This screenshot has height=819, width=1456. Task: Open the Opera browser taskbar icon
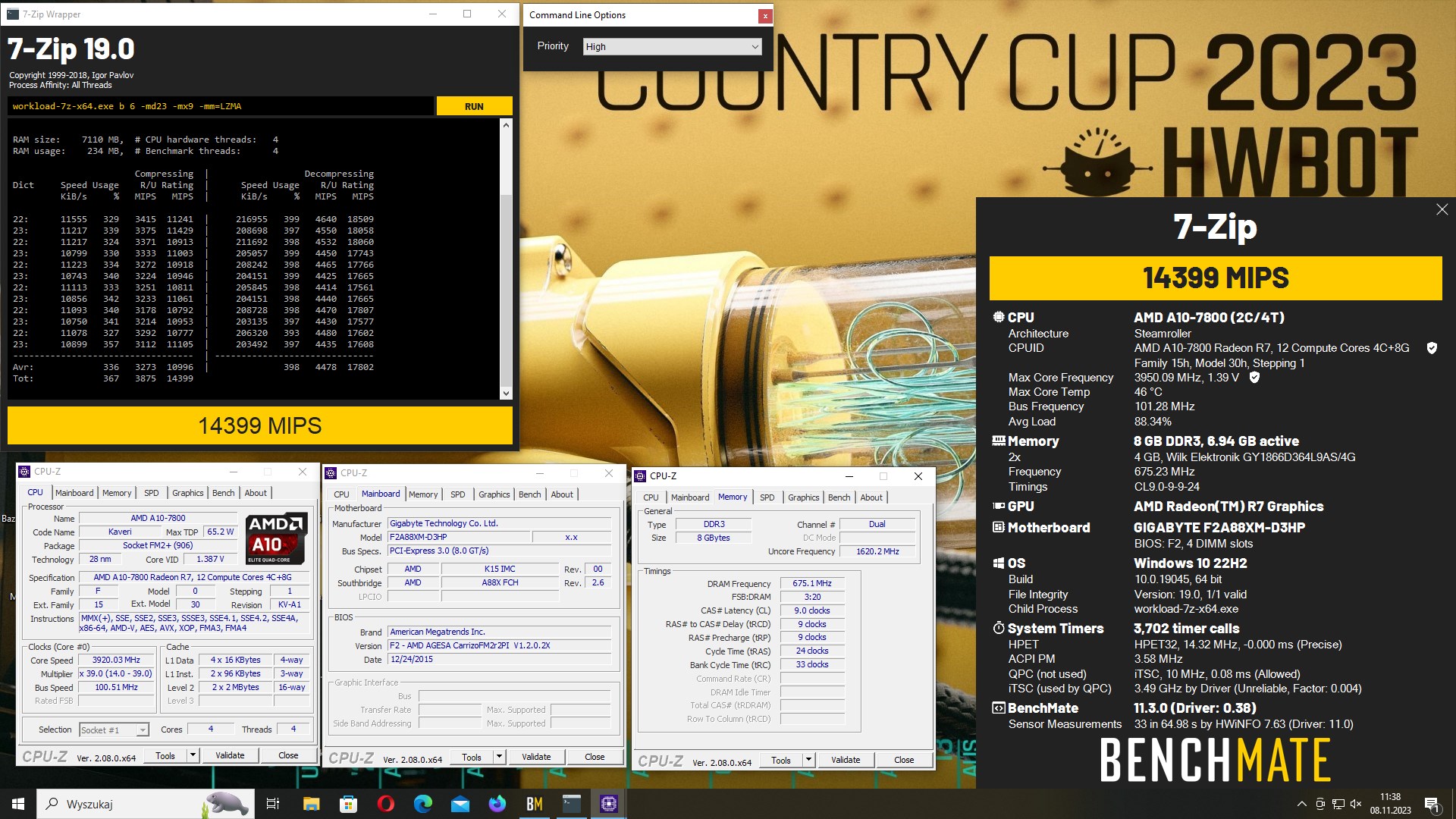pyautogui.click(x=385, y=804)
